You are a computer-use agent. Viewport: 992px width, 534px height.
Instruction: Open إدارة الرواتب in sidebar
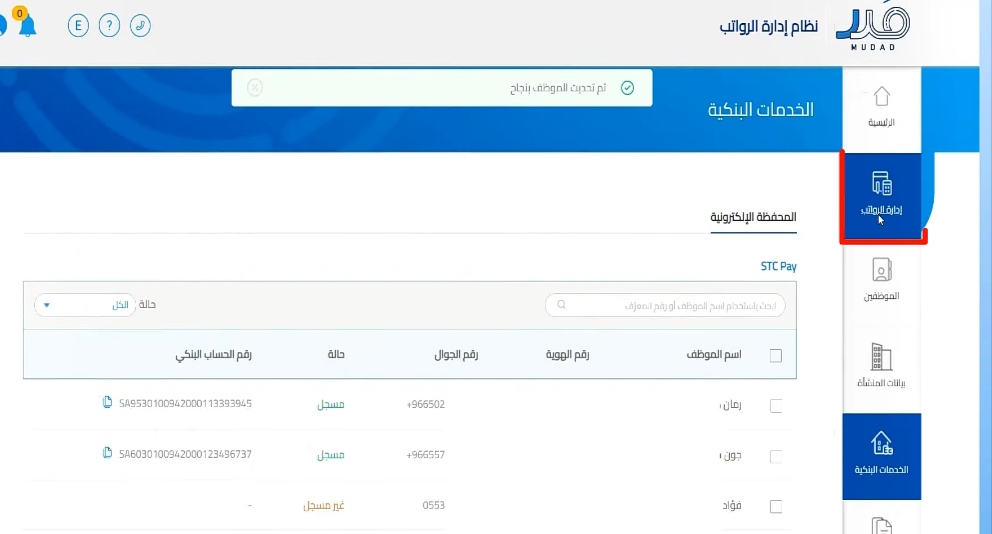pyautogui.click(x=881, y=196)
